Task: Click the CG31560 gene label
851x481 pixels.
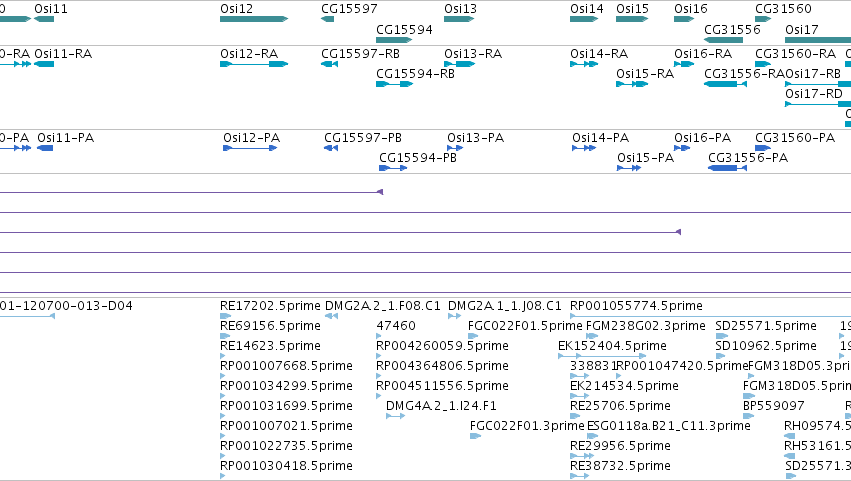Action: (x=783, y=9)
